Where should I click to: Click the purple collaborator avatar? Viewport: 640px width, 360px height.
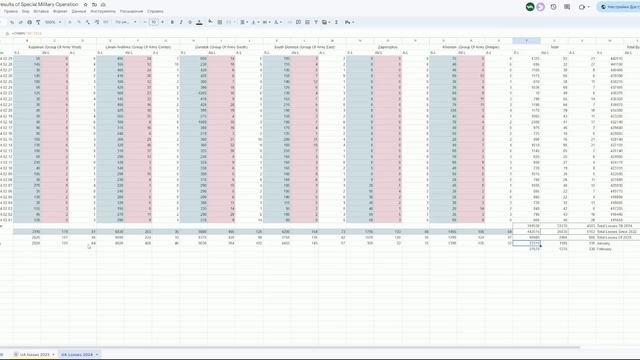[540, 7]
